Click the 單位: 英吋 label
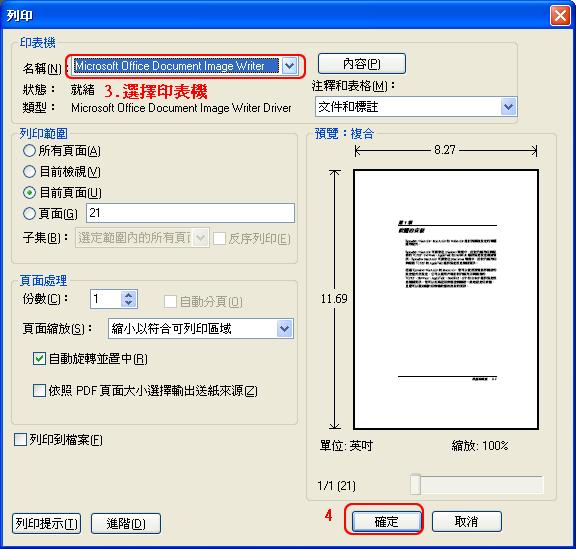 [346, 446]
